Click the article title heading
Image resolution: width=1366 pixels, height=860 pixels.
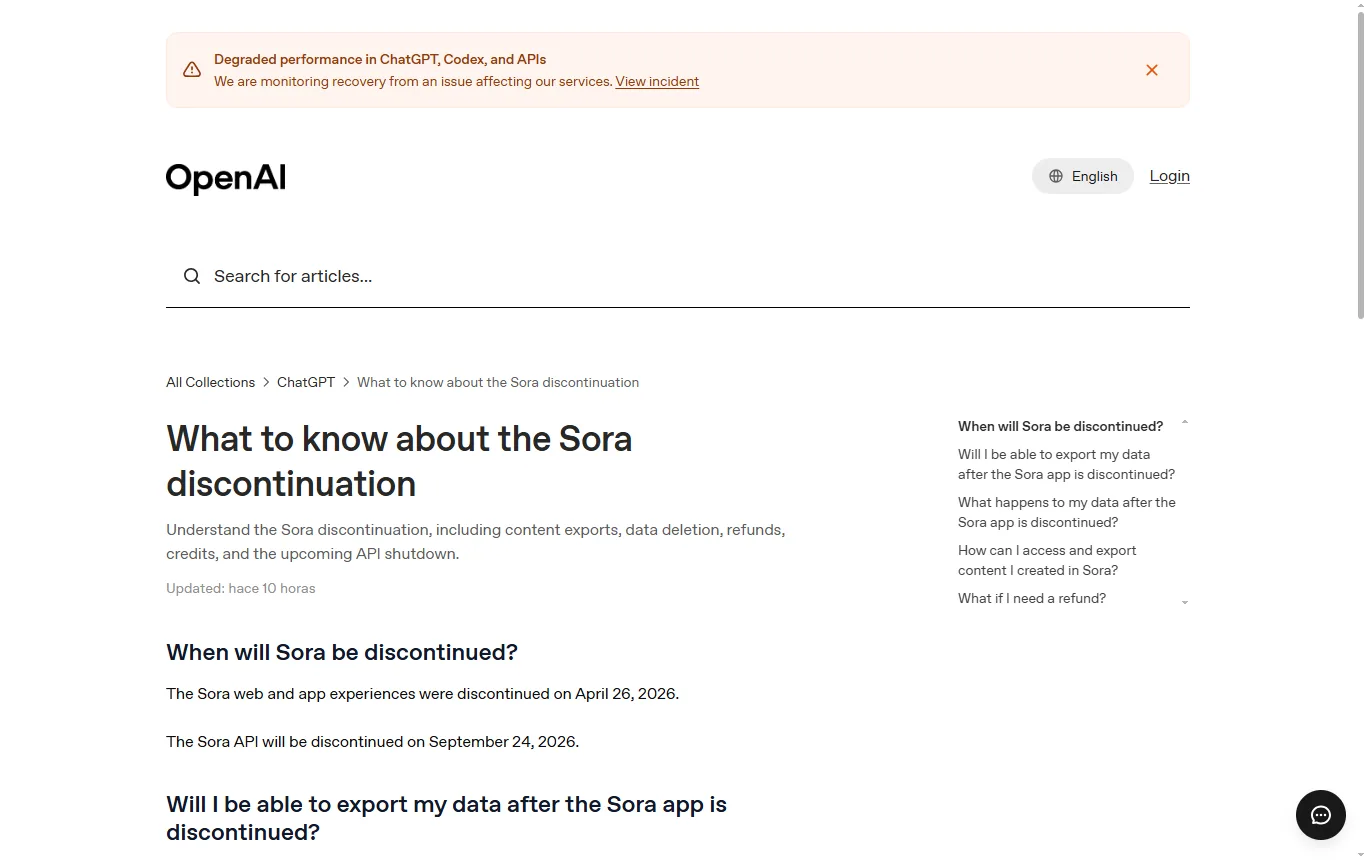pyautogui.click(x=399, y=461)
